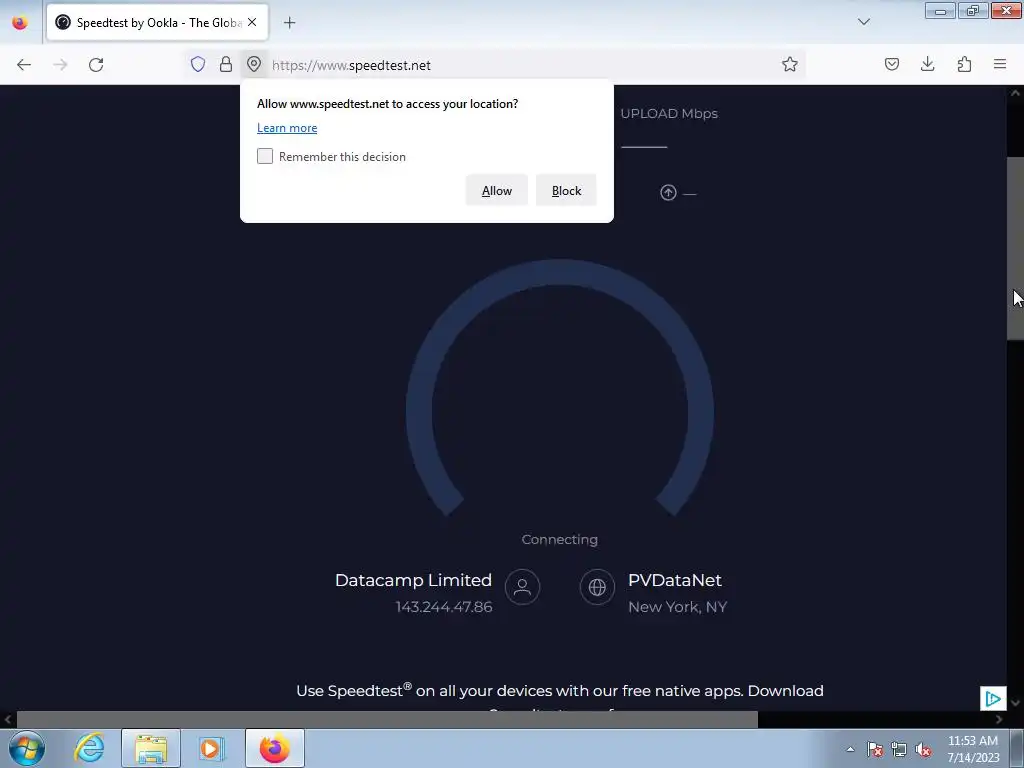Click the scroll right arrow
The height and width of the screenshot is (768, 1024).
999,719
